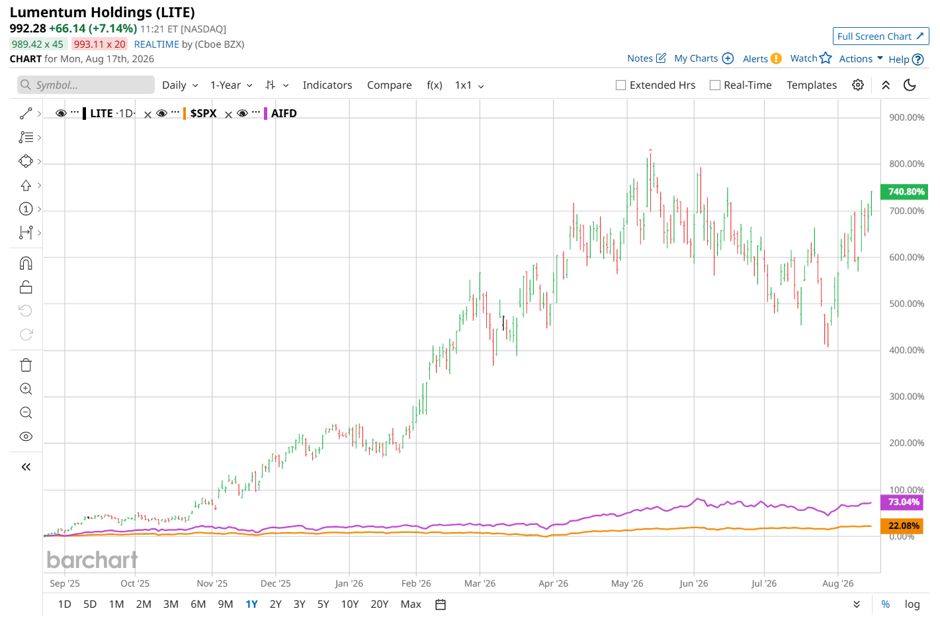Open the calendar date range picker
940x619 pixels.
[440, 604]
